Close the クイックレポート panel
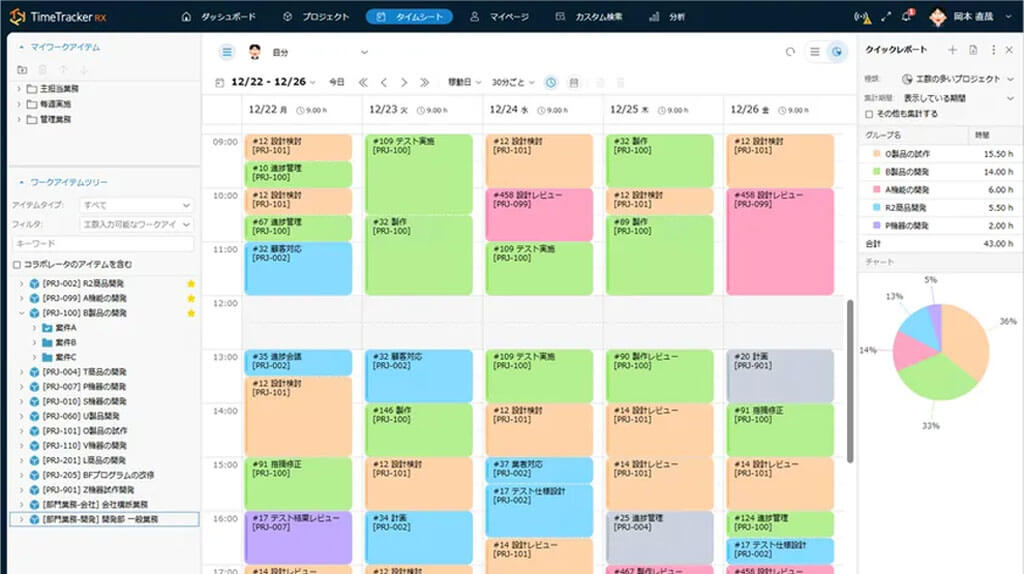This screenshot has height=574, width=1024. tap(1009, 50)
